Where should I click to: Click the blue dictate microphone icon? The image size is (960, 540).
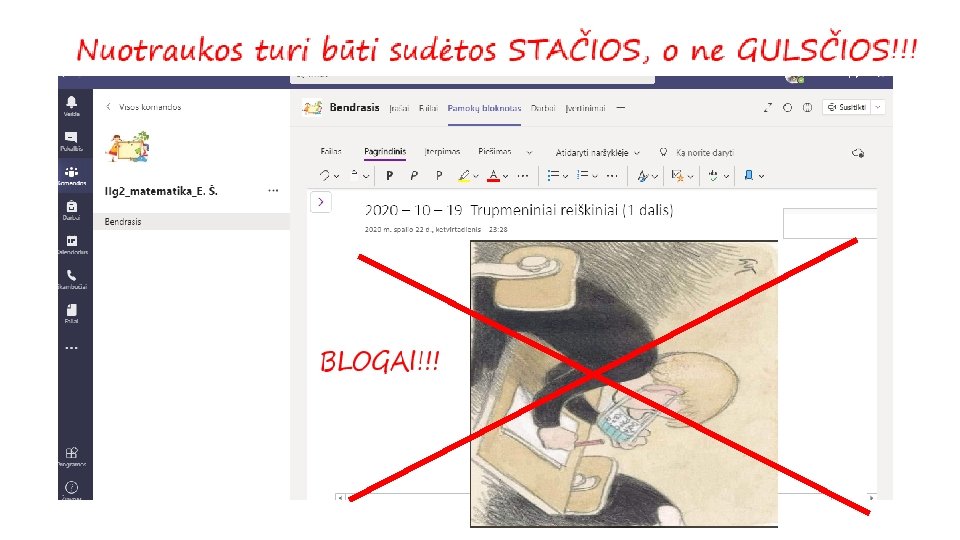click(748, 176)
